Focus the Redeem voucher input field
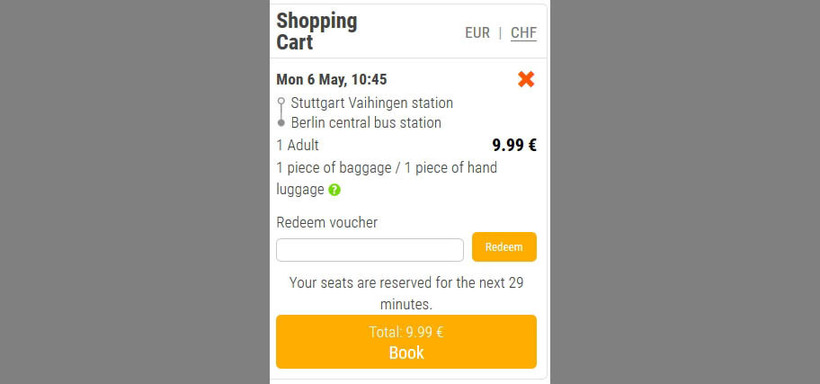This screenshot has width=820, height=384. click(370, 250)
